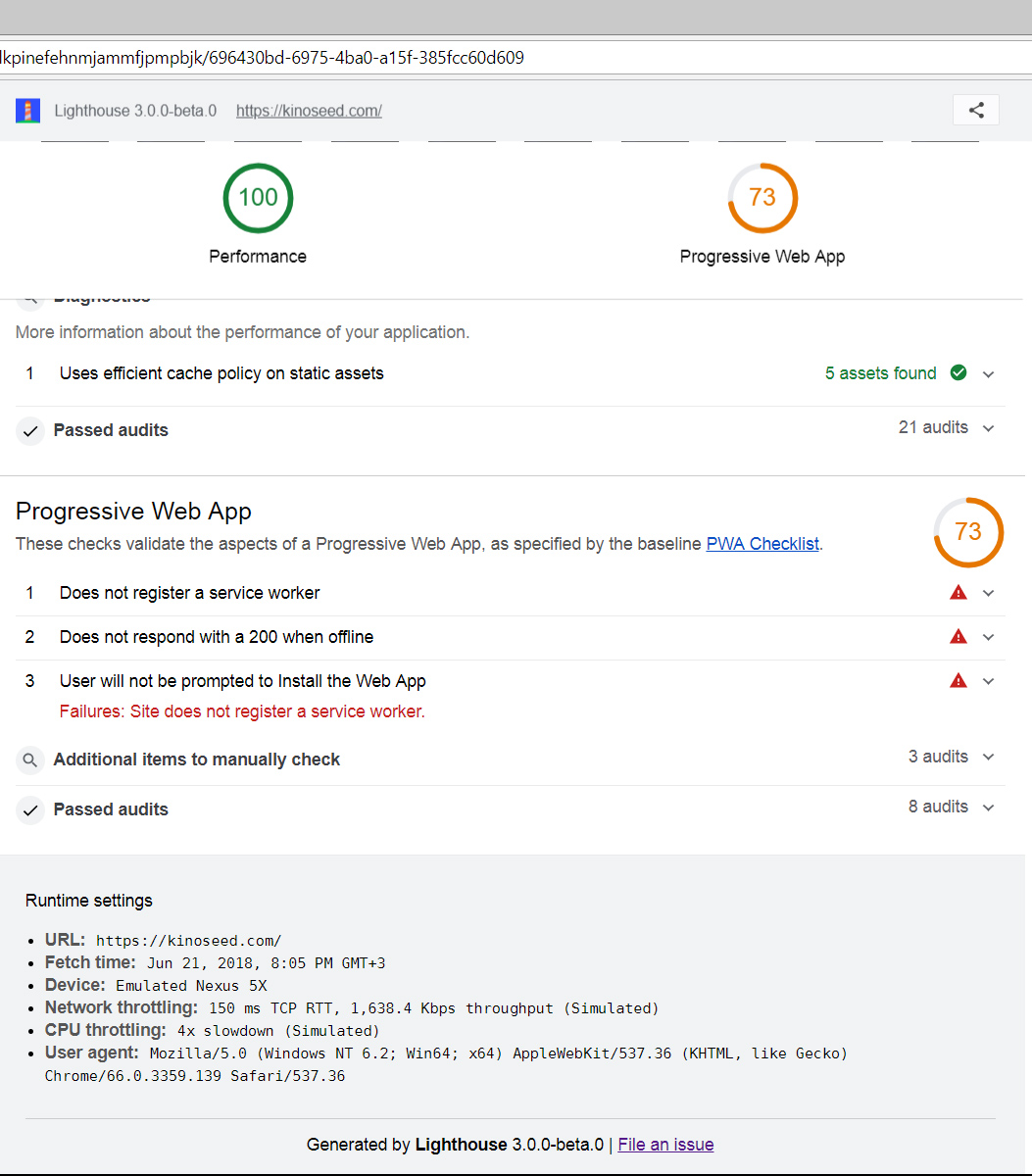
Task: Click the Performance score gauge 100
Action: tap(258, 198)
